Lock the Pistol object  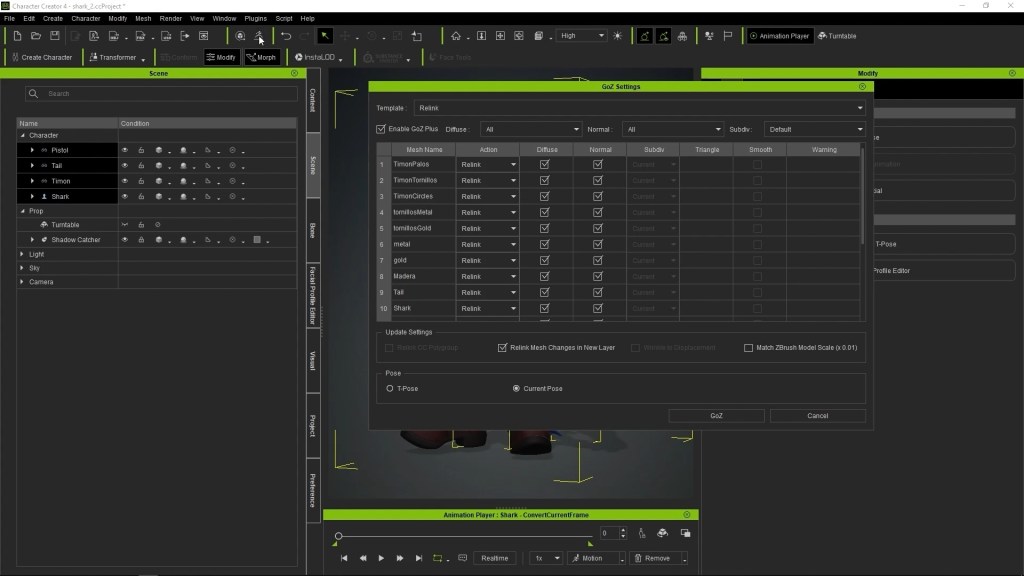click(141, 150)
